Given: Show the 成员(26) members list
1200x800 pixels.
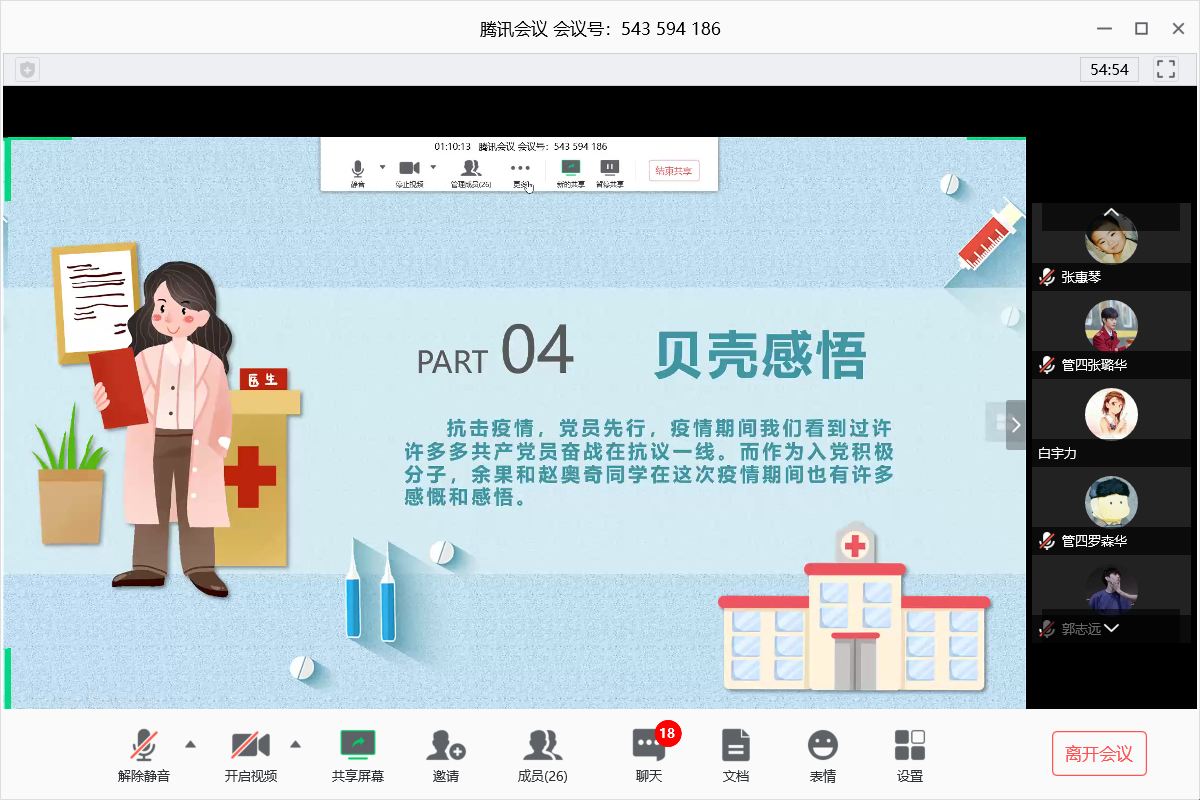Looking at the screenshot, I should [542, 755].
